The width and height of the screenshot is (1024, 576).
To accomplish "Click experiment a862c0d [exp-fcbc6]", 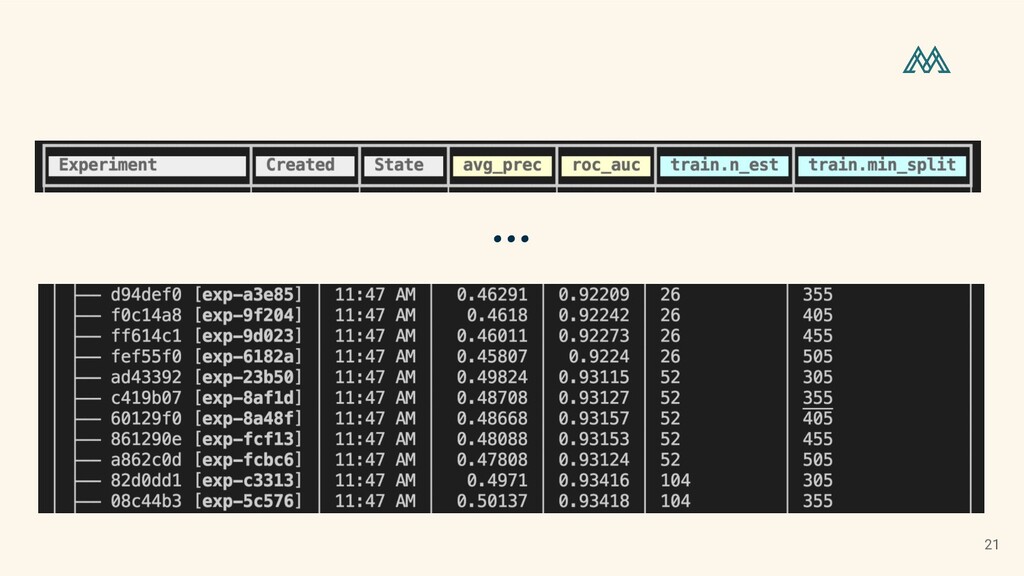I will coord(206,460).
